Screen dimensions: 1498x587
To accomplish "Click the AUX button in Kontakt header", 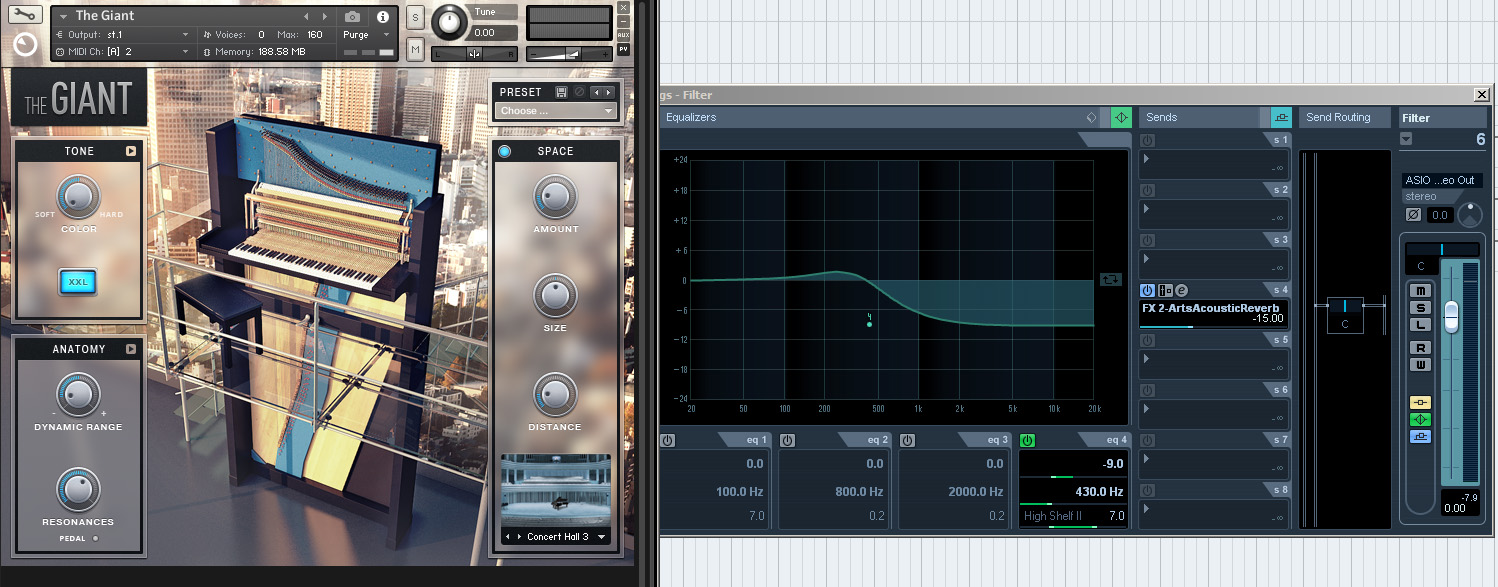I will [624, 35].
